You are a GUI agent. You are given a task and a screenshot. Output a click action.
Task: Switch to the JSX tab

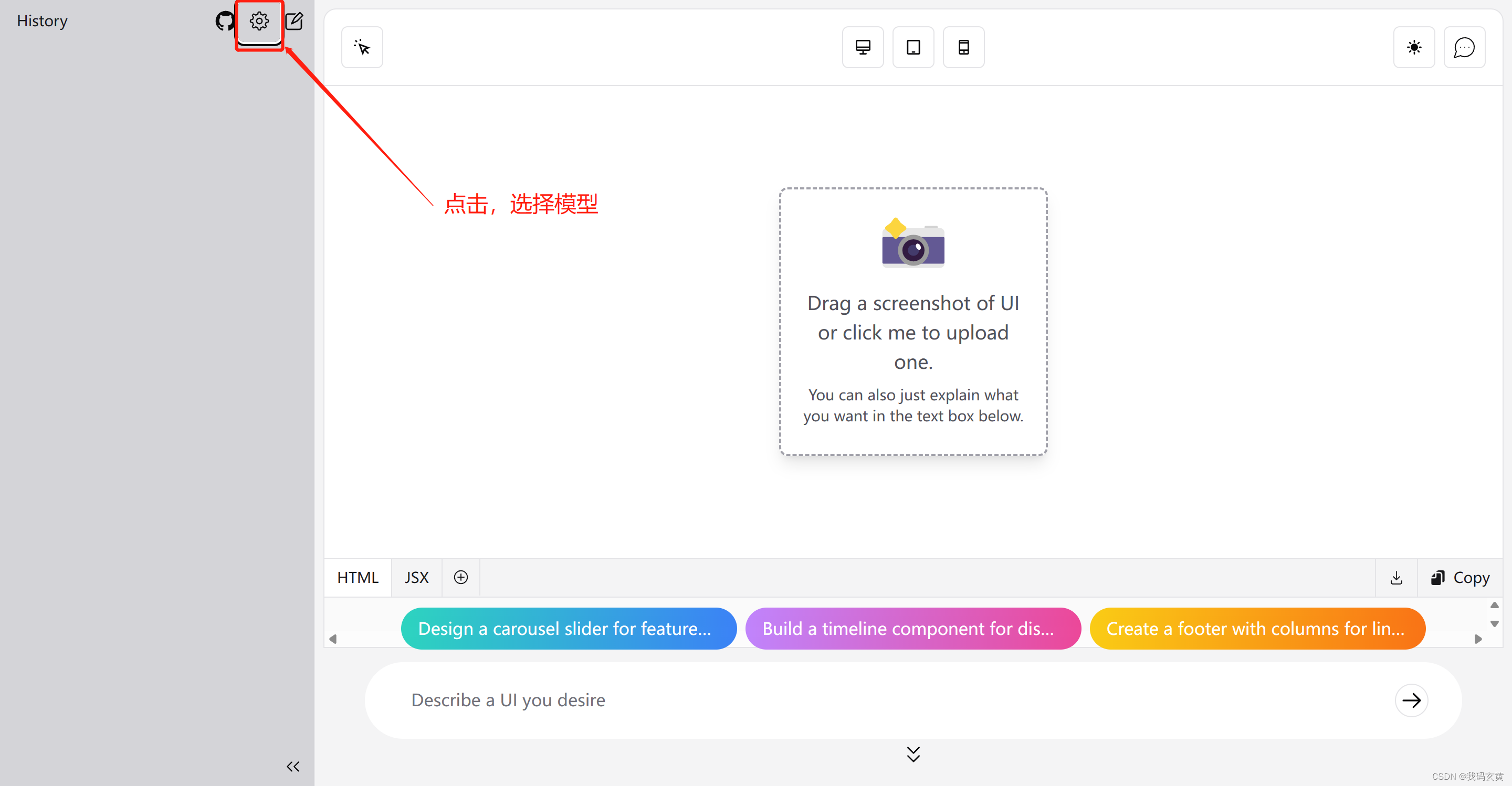[x=416, y=577]
